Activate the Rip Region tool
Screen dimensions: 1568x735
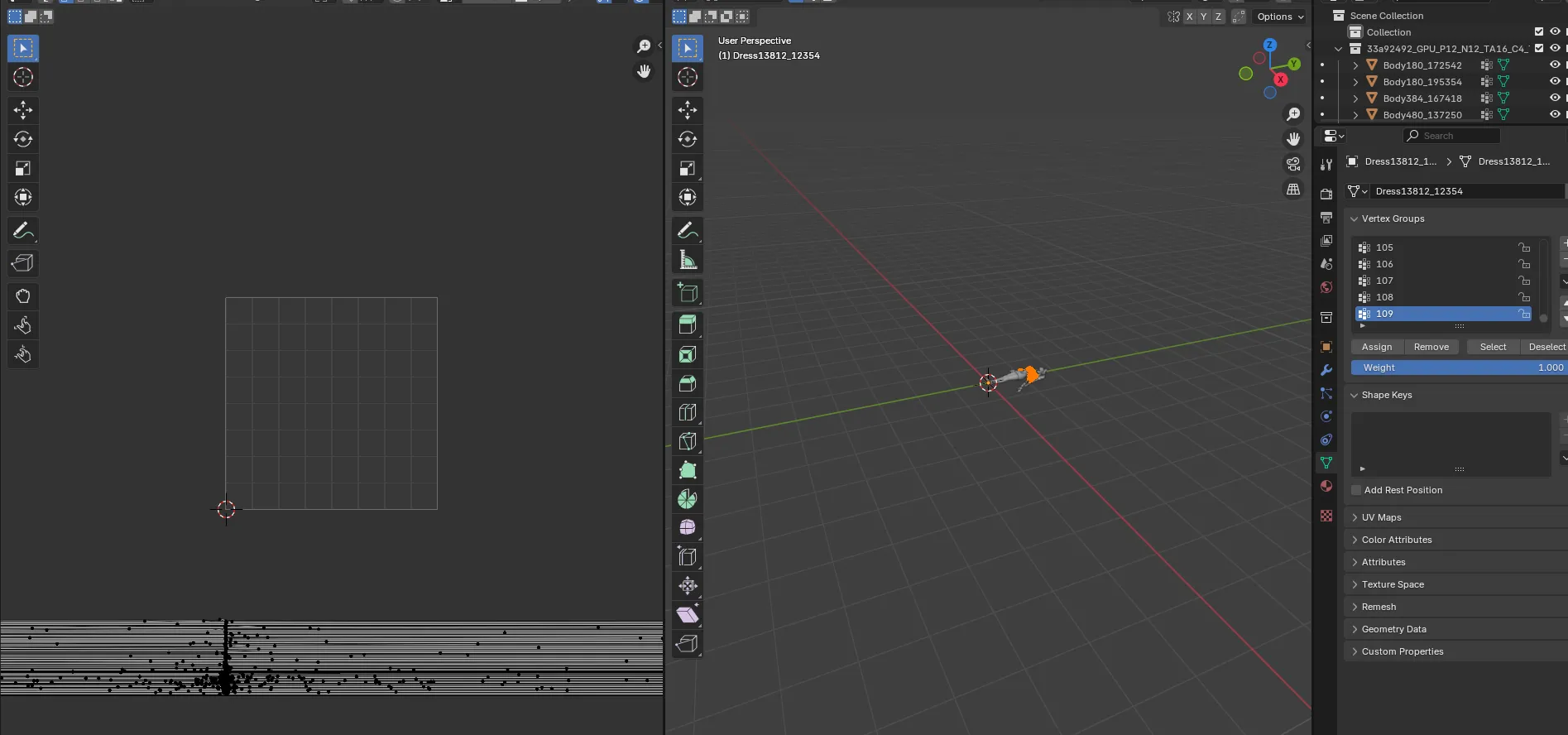688,644
